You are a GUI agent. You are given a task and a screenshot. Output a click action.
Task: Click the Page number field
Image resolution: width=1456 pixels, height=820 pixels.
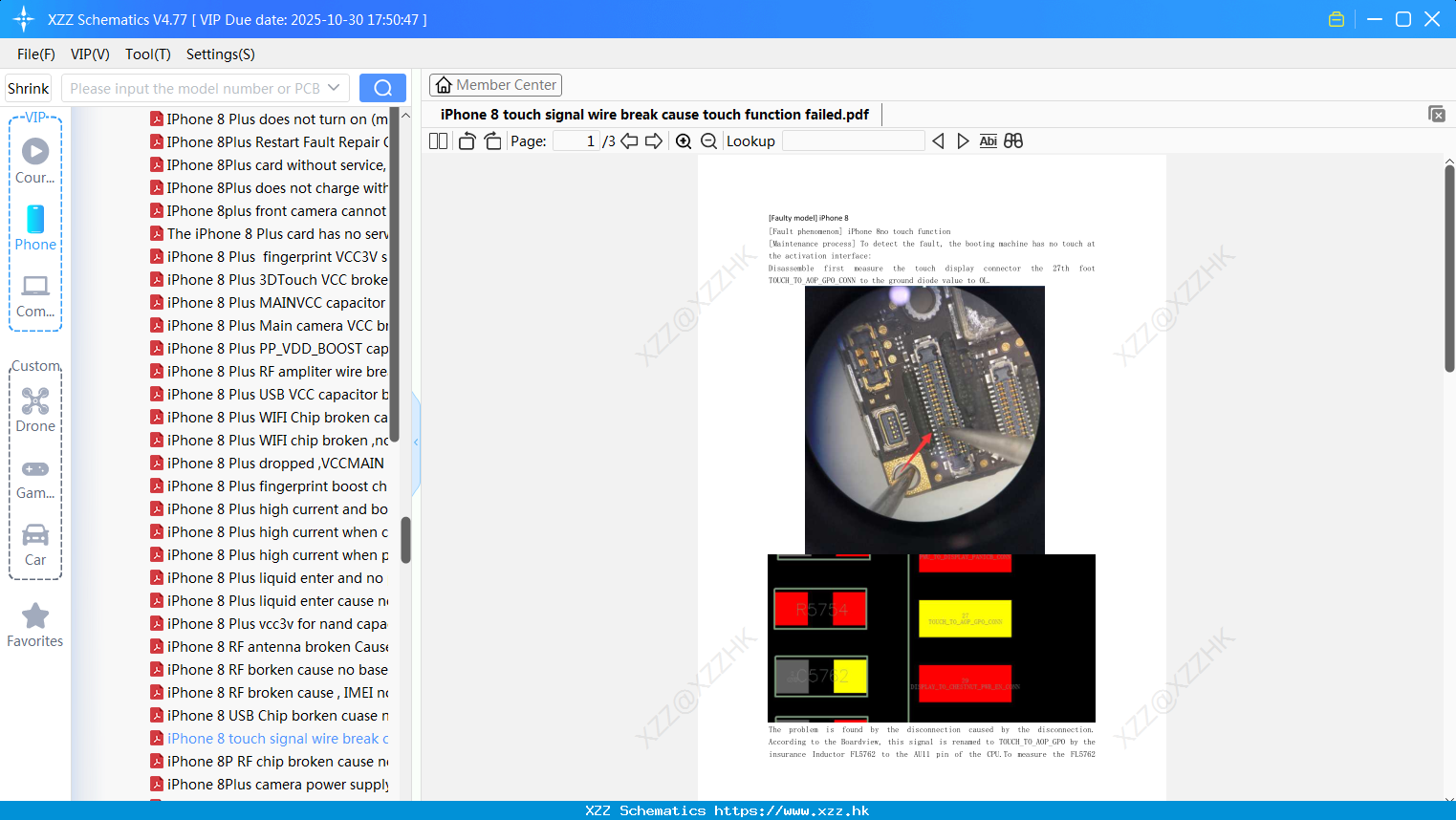pyautogui.click(x=576, y=141)
